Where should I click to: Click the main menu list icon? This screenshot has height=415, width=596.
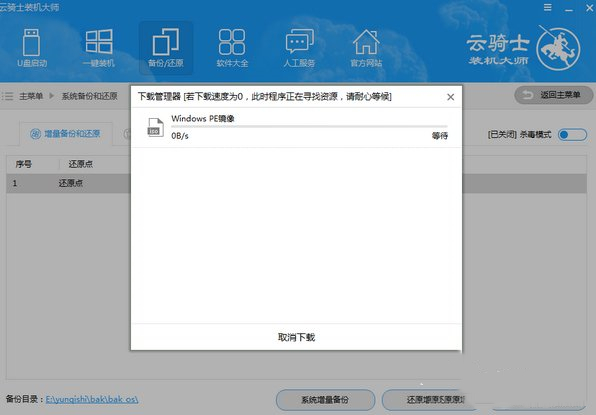(x=8, y=96)
